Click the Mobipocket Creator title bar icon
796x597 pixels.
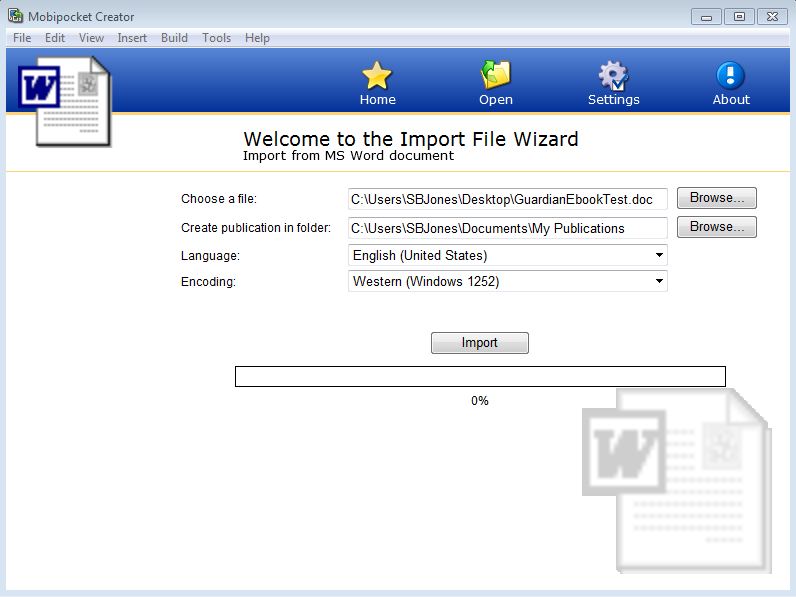pos(15,16)
